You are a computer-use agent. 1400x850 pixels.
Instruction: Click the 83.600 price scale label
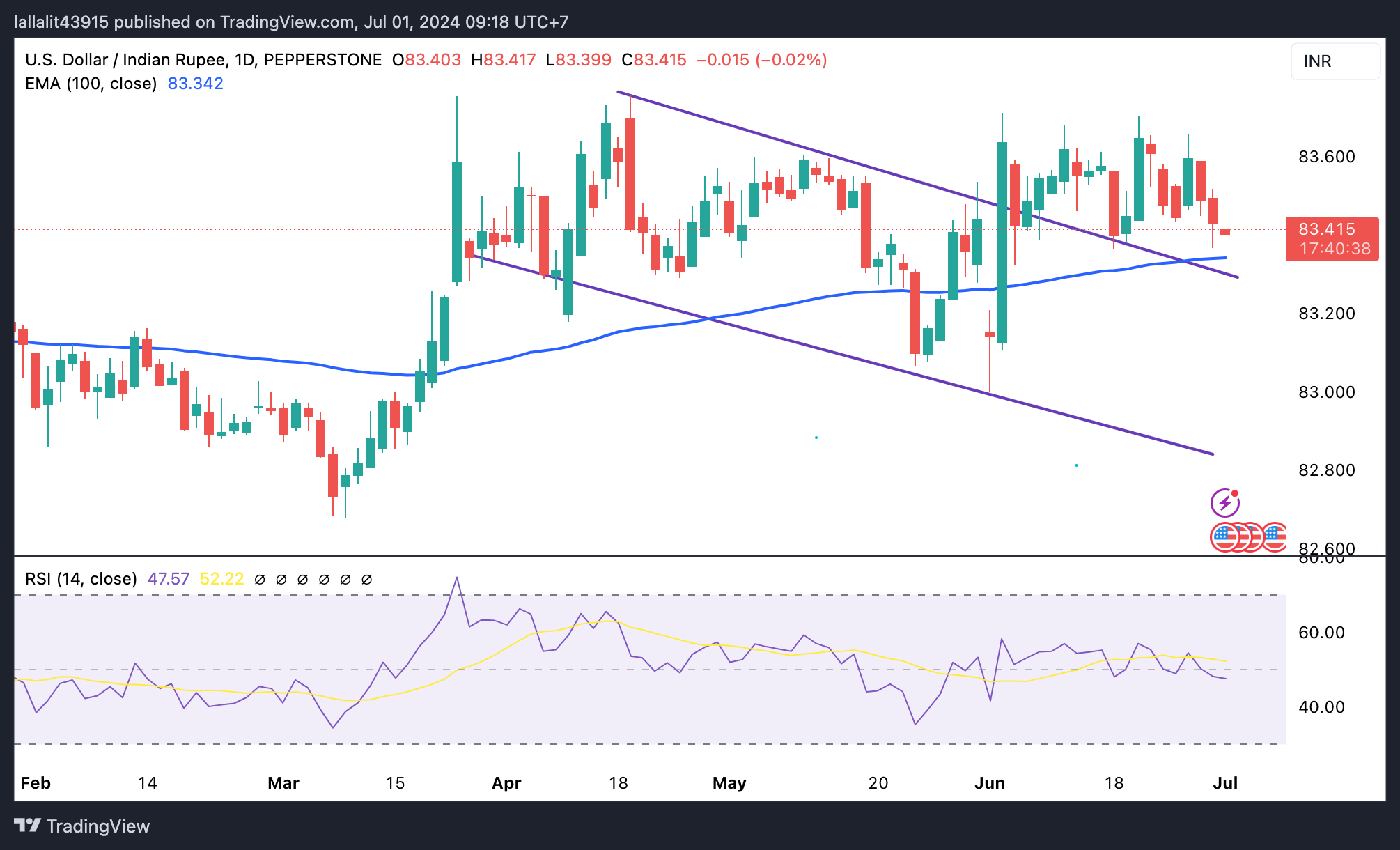click(x=1326, y=157)
